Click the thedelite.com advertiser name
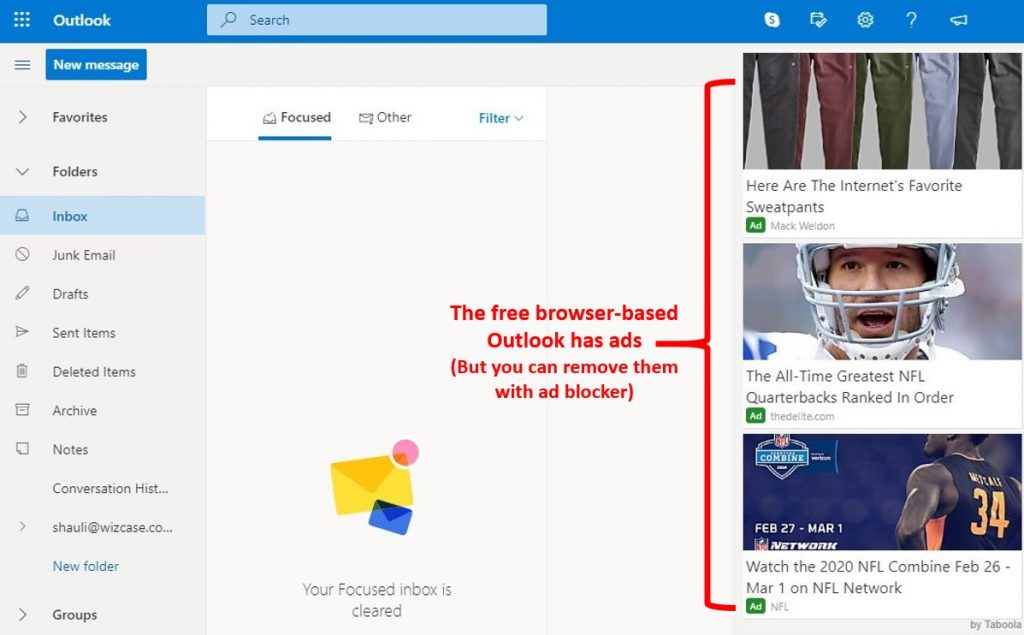Image resolution: width=1024 pixels, height=635 pixels. [802, 416]
